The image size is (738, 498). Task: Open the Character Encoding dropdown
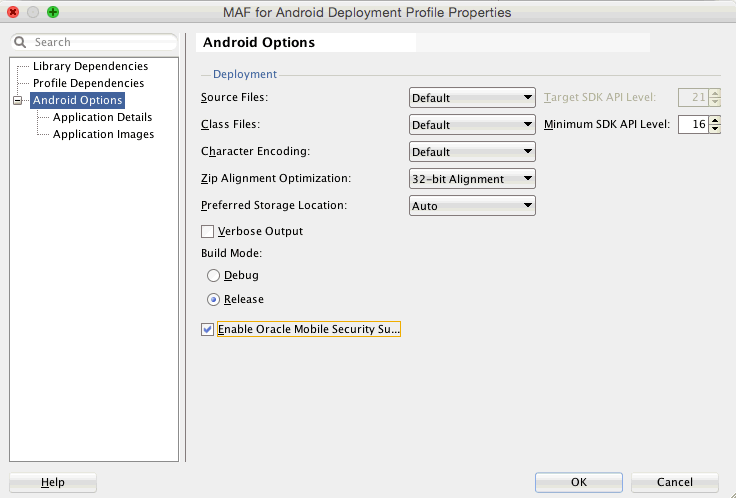(x=472, y=152)
